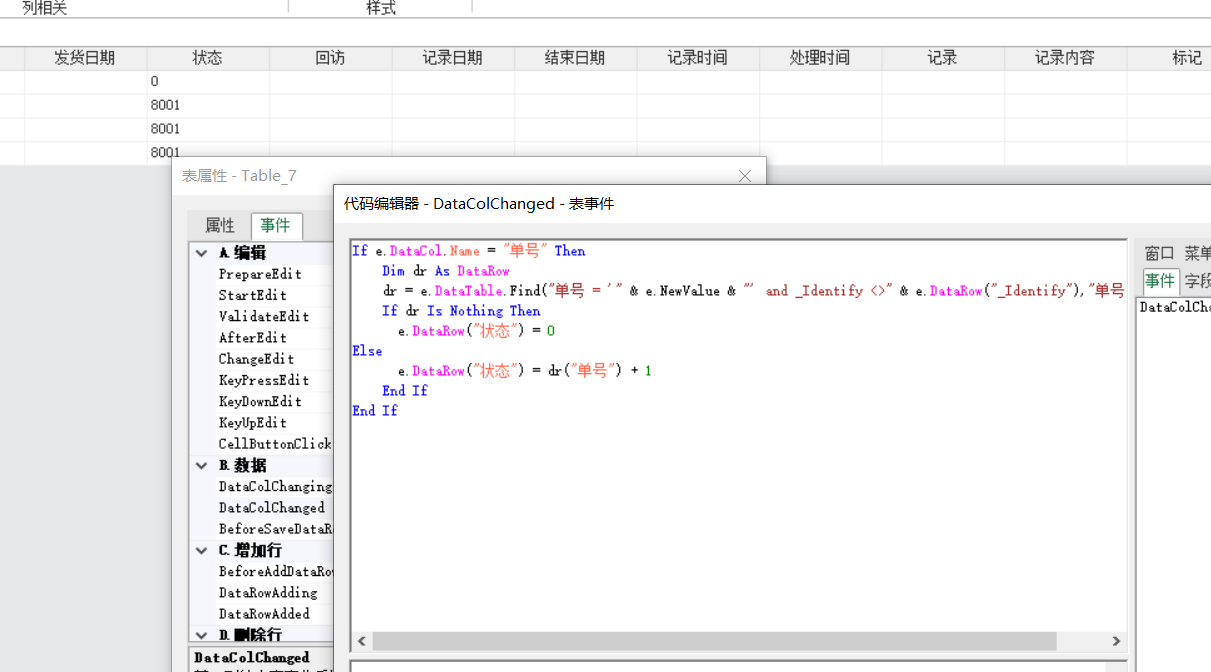Collapse the D.删除行 event group
This screenshot has width=1211, height=672.
202,635
